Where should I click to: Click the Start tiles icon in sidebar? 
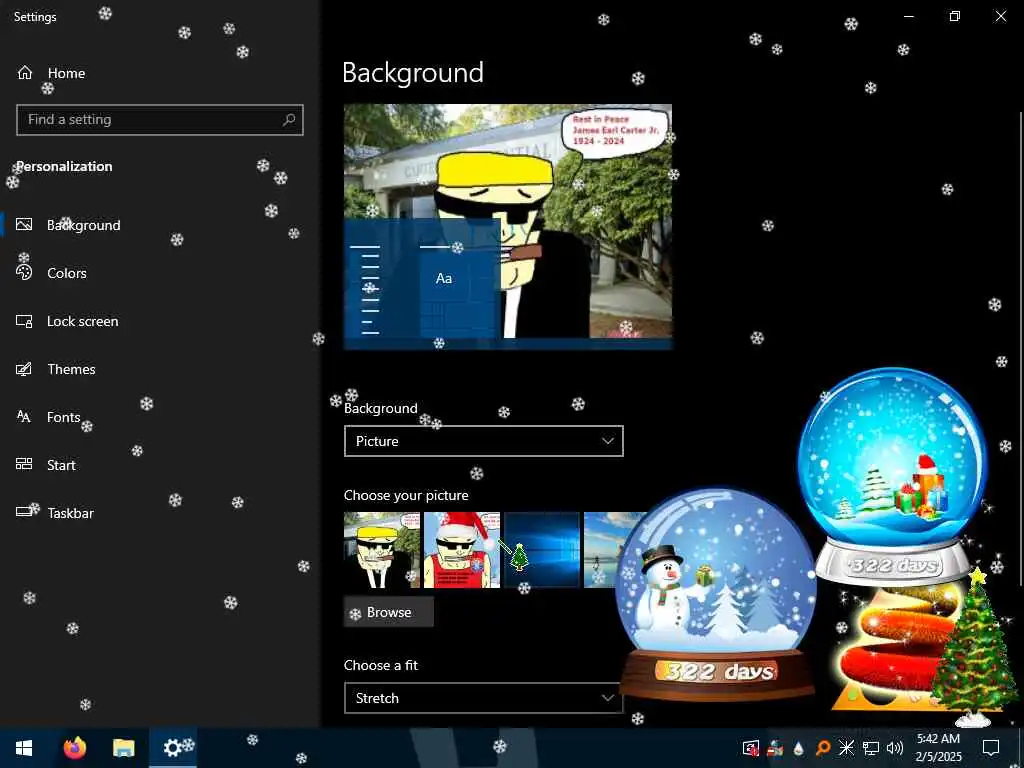24,464
